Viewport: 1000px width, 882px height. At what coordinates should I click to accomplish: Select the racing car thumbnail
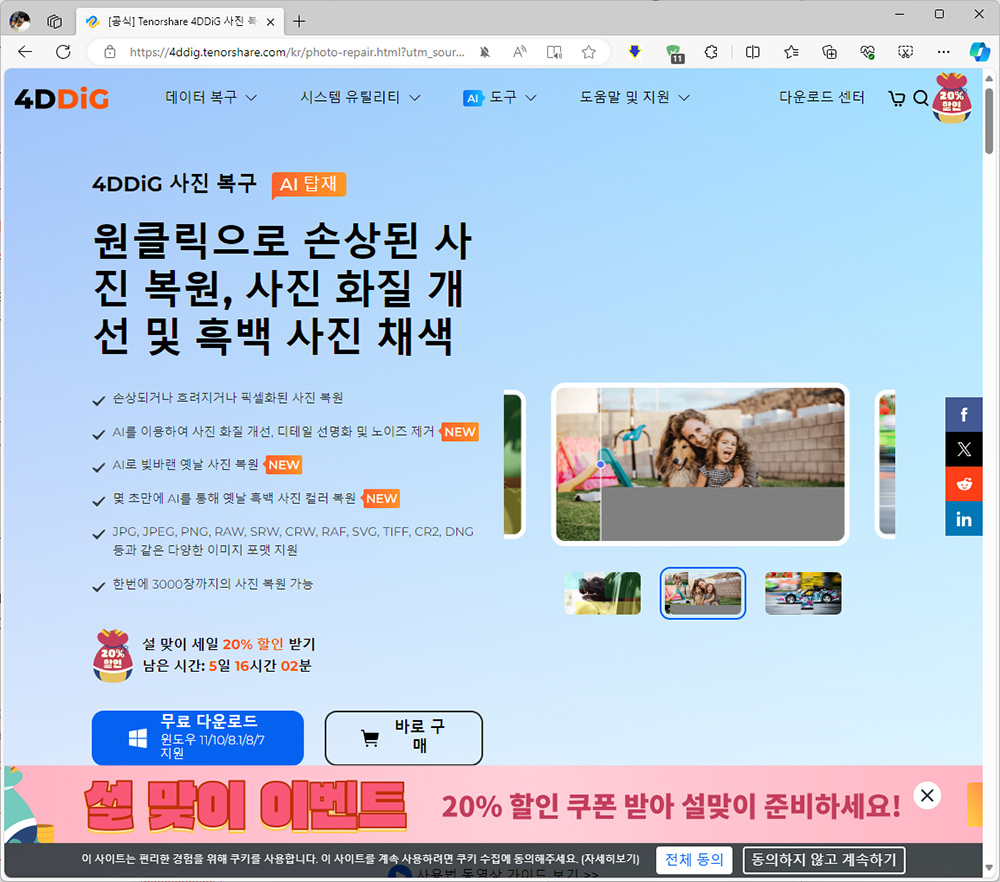point(803,593)
